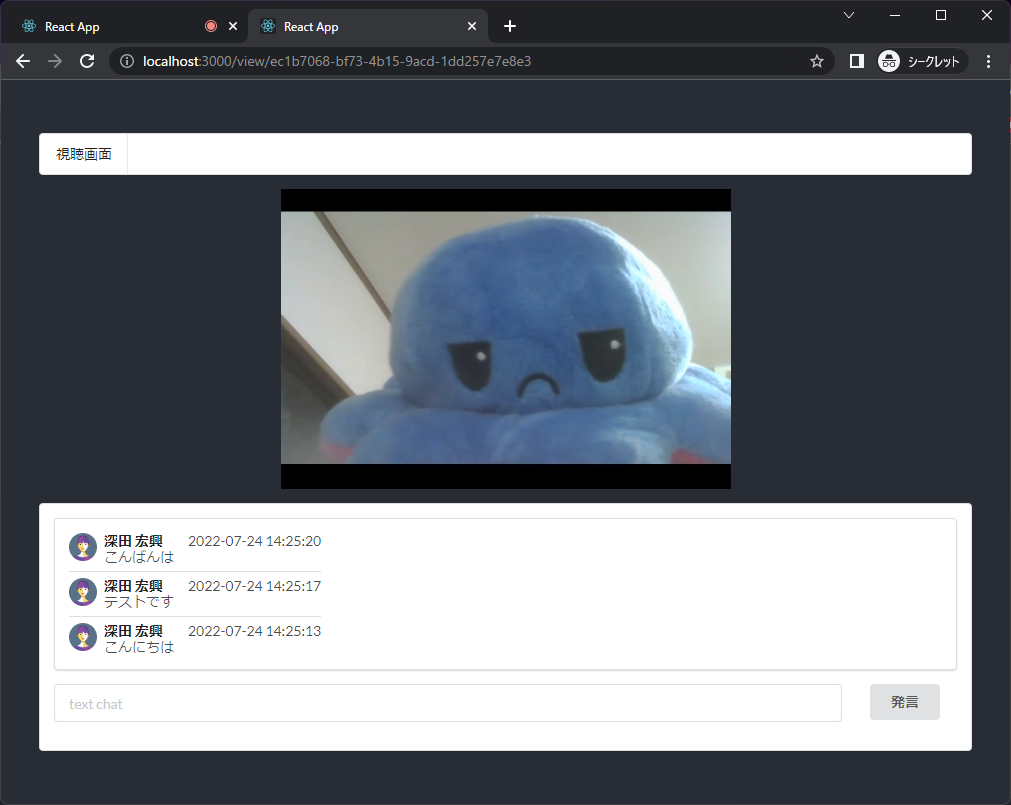This screenshot has width=1011, height=805.
Task: Click avatar next to こんにちは message
Action: 83,637
